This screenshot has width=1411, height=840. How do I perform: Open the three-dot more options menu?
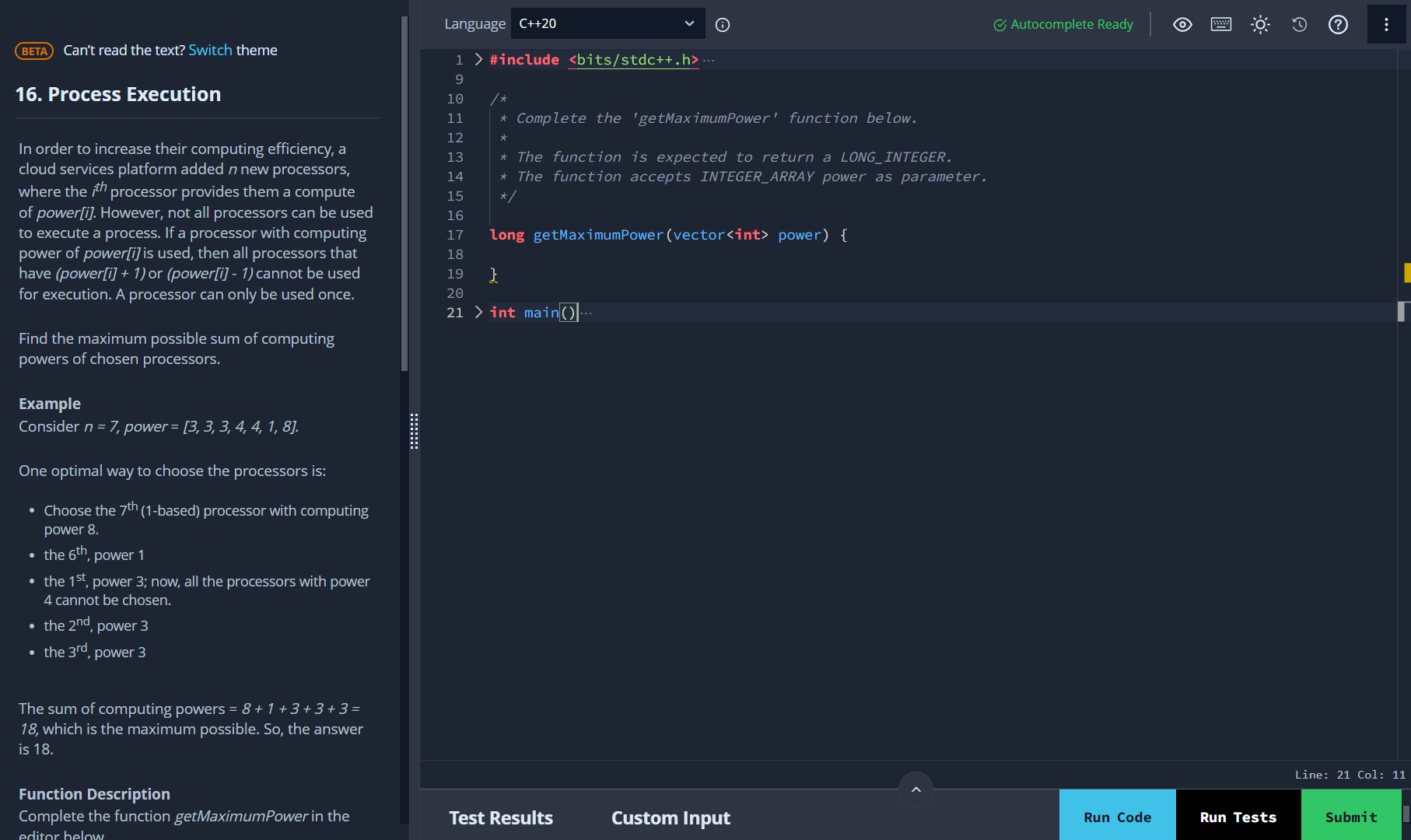pyautogui.click(x=1386, y=25)
